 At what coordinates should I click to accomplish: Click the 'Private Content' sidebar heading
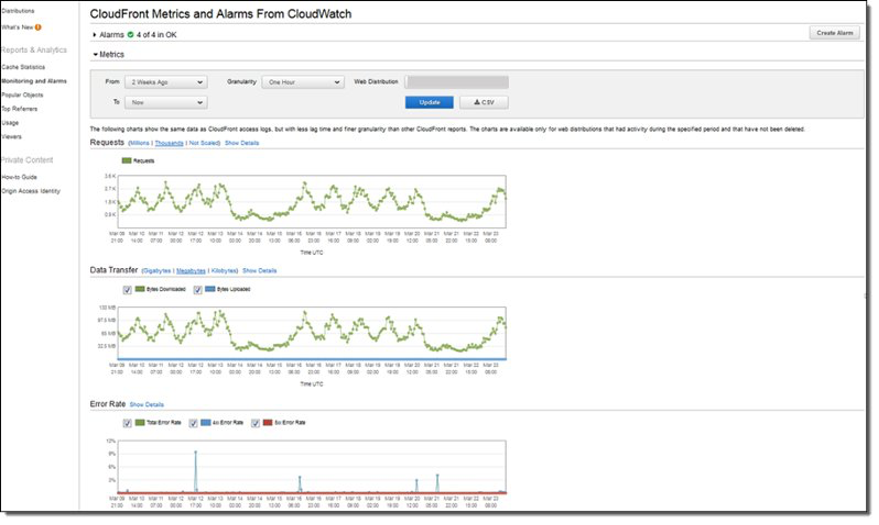27,160
